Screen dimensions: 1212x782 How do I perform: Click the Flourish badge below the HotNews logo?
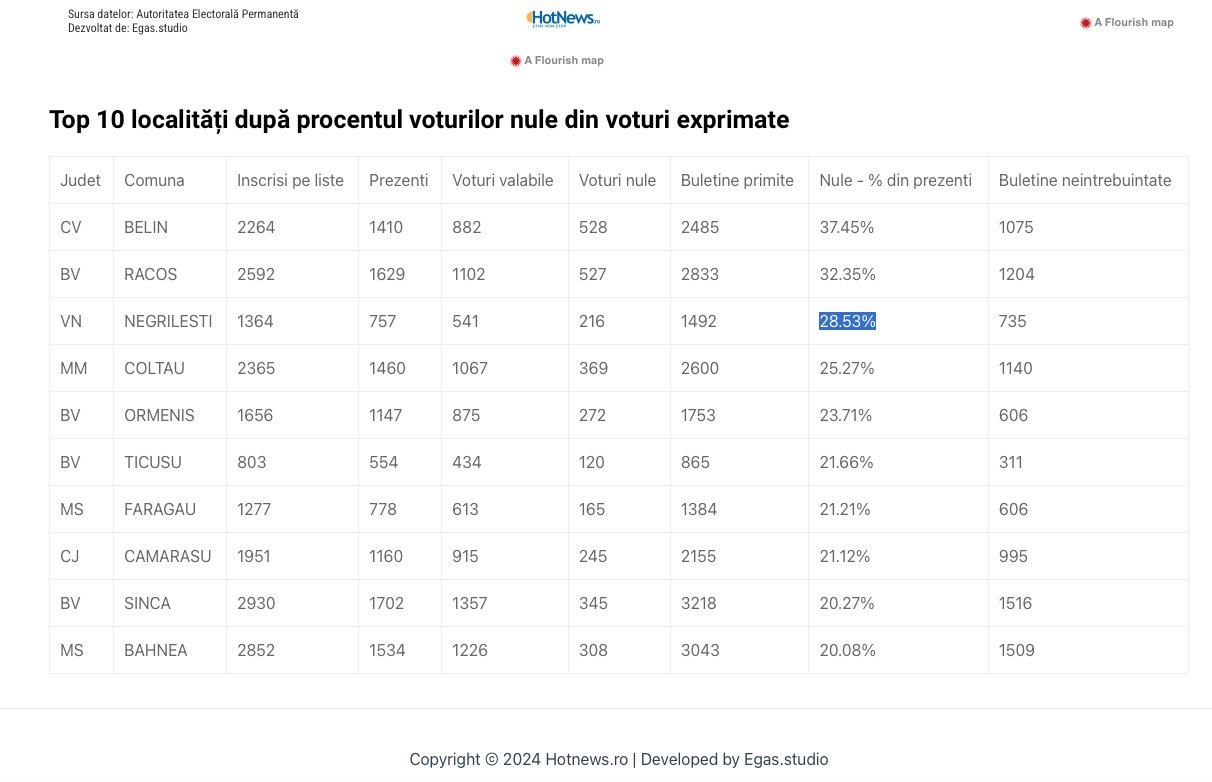click(557, 60)
